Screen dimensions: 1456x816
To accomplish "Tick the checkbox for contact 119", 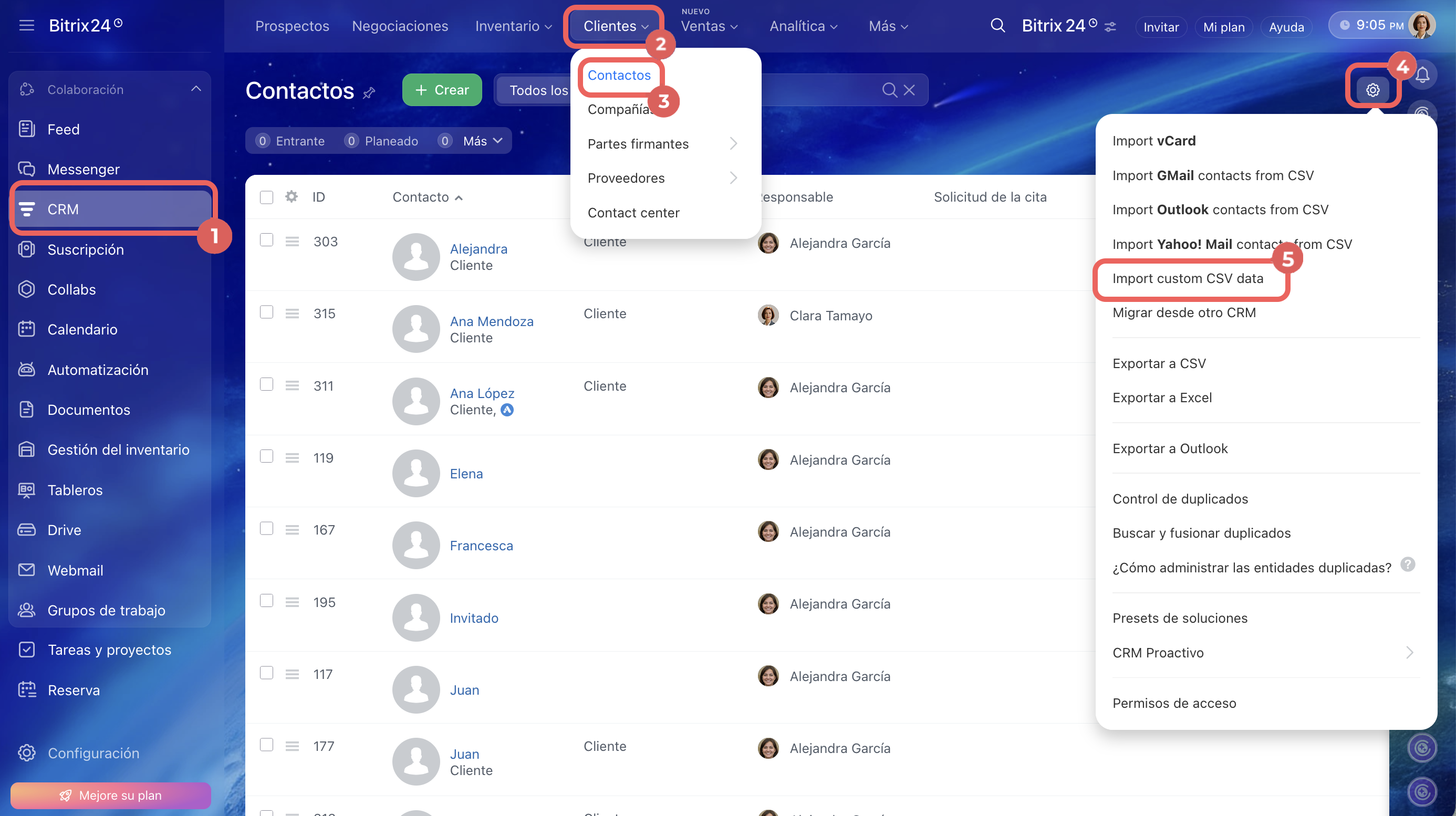I will coord(266,457).
